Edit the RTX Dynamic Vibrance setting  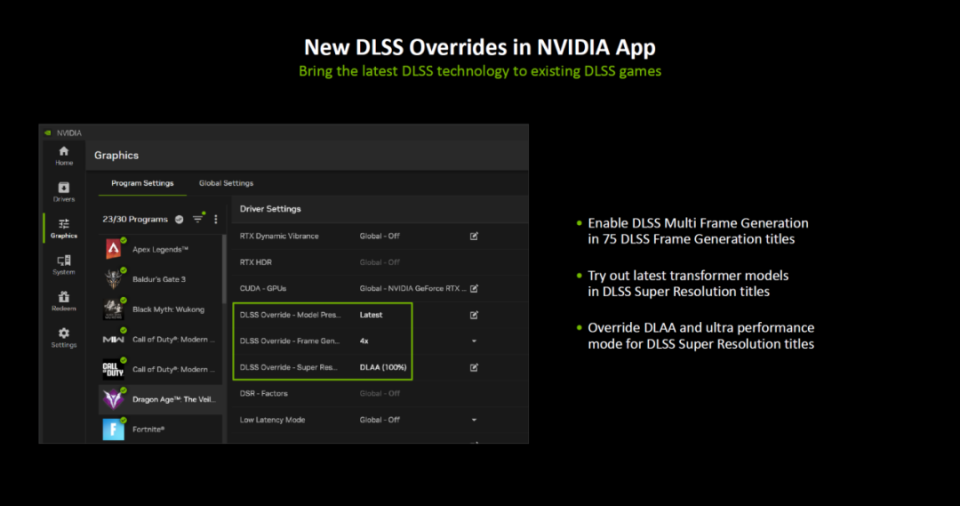point(474,236)
